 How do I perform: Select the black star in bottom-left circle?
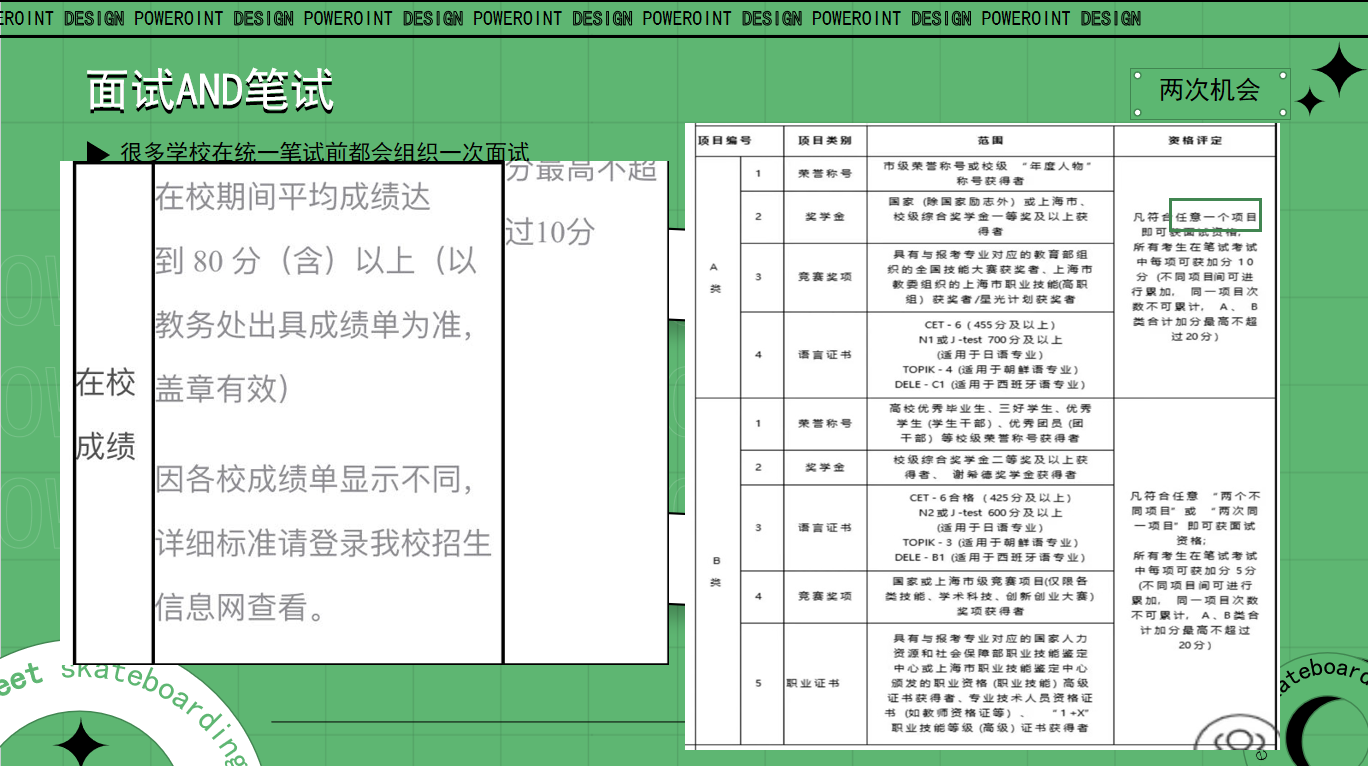(x=81, y=744)
